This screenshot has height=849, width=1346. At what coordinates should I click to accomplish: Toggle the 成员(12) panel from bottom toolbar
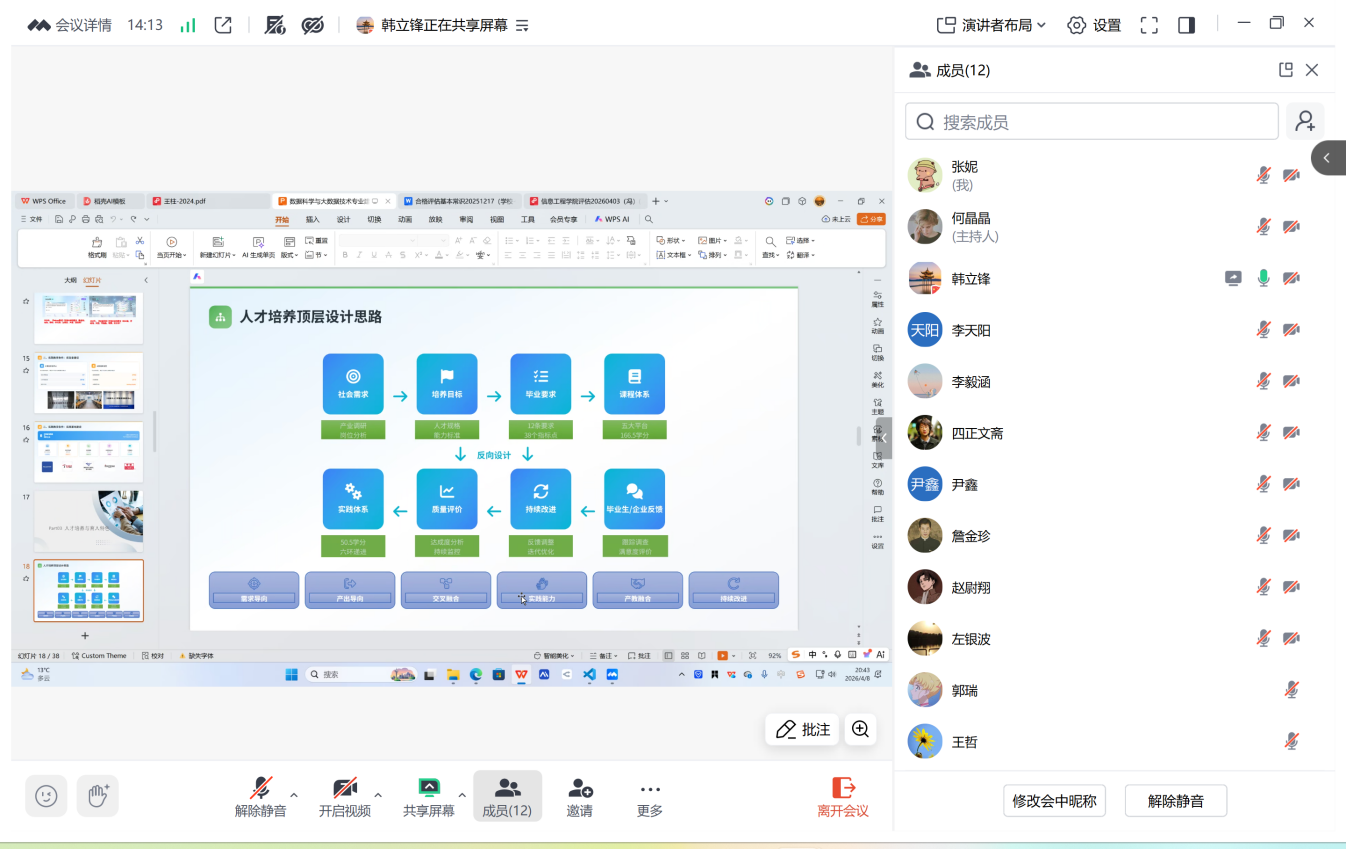click(507, 796)
